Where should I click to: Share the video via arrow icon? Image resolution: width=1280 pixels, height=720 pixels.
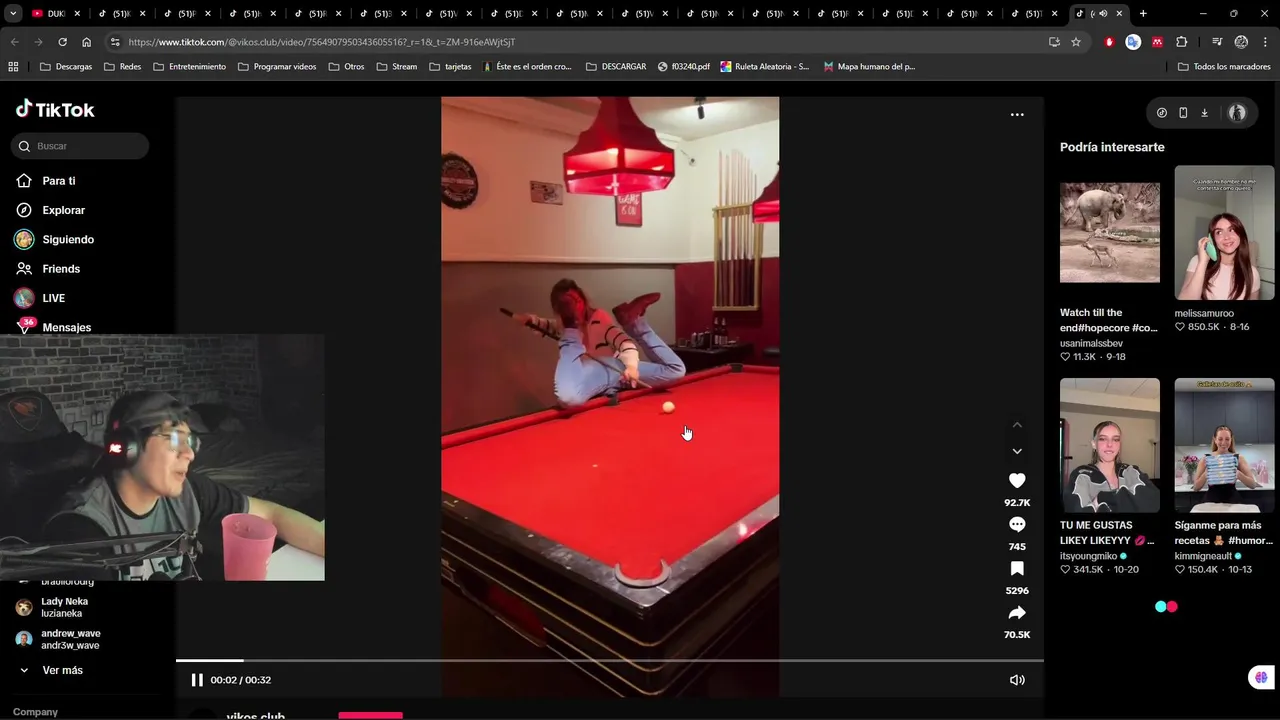tap(1017, 613)
